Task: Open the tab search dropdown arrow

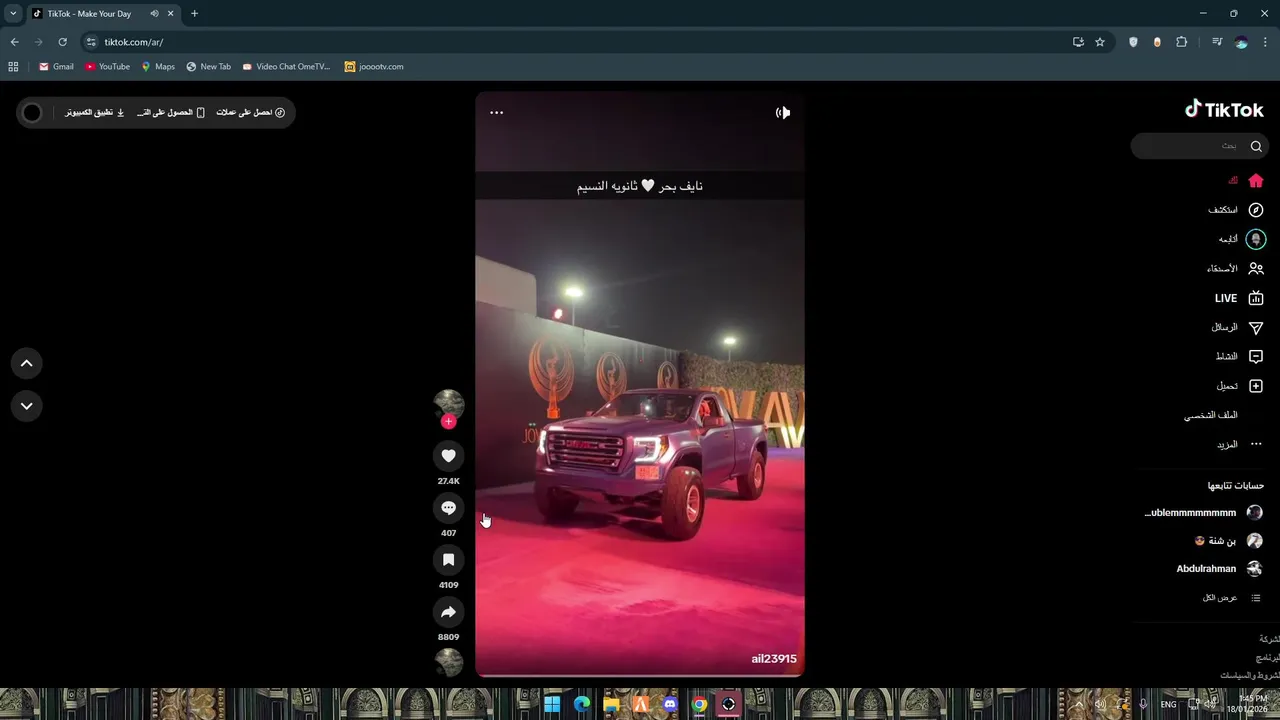Action: pos(13,14)
